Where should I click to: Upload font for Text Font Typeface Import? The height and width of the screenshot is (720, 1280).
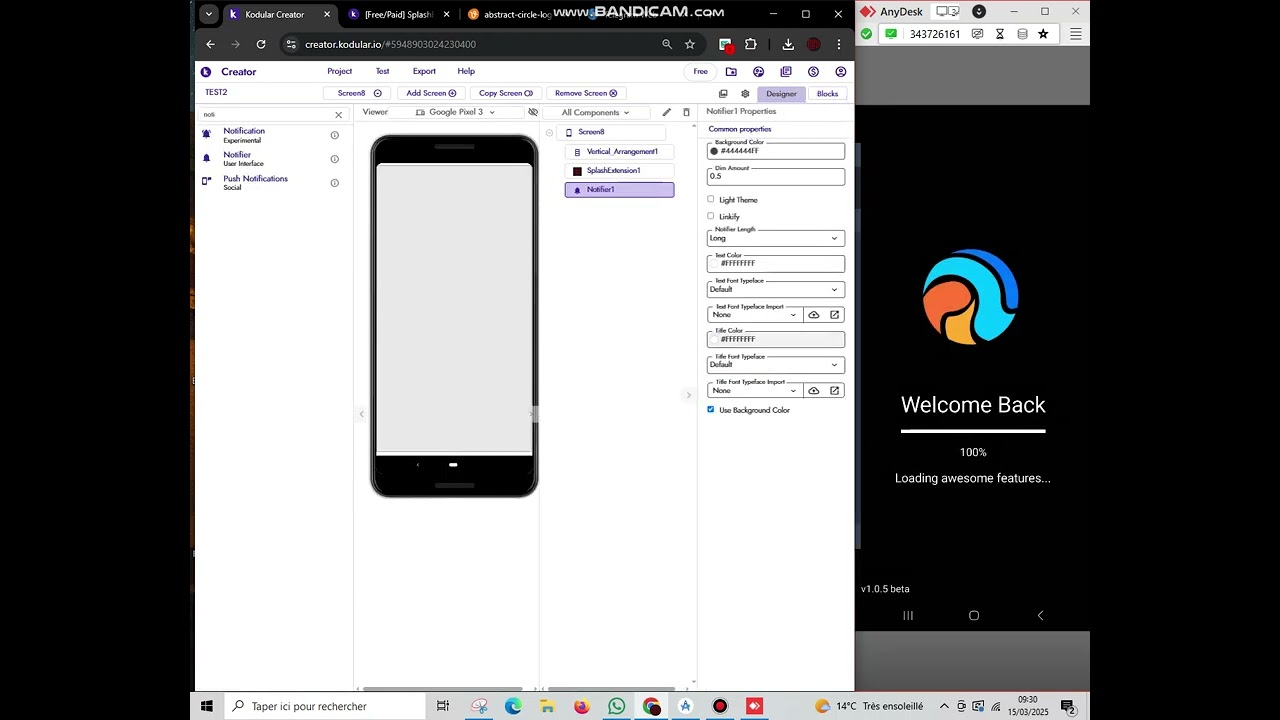click(x=814, y=315)
